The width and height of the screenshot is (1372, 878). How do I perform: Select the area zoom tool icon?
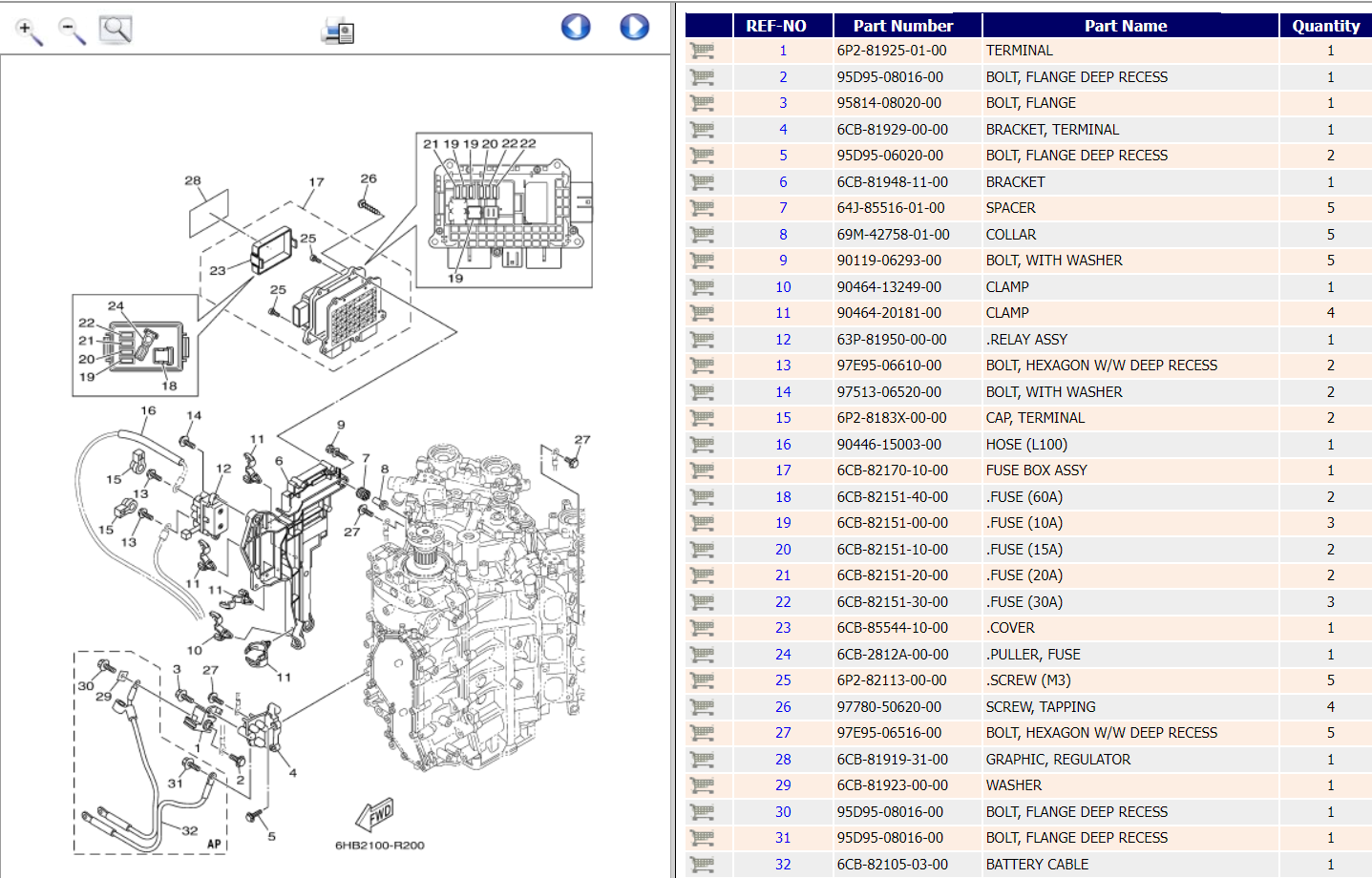click(x=115, y=29)
